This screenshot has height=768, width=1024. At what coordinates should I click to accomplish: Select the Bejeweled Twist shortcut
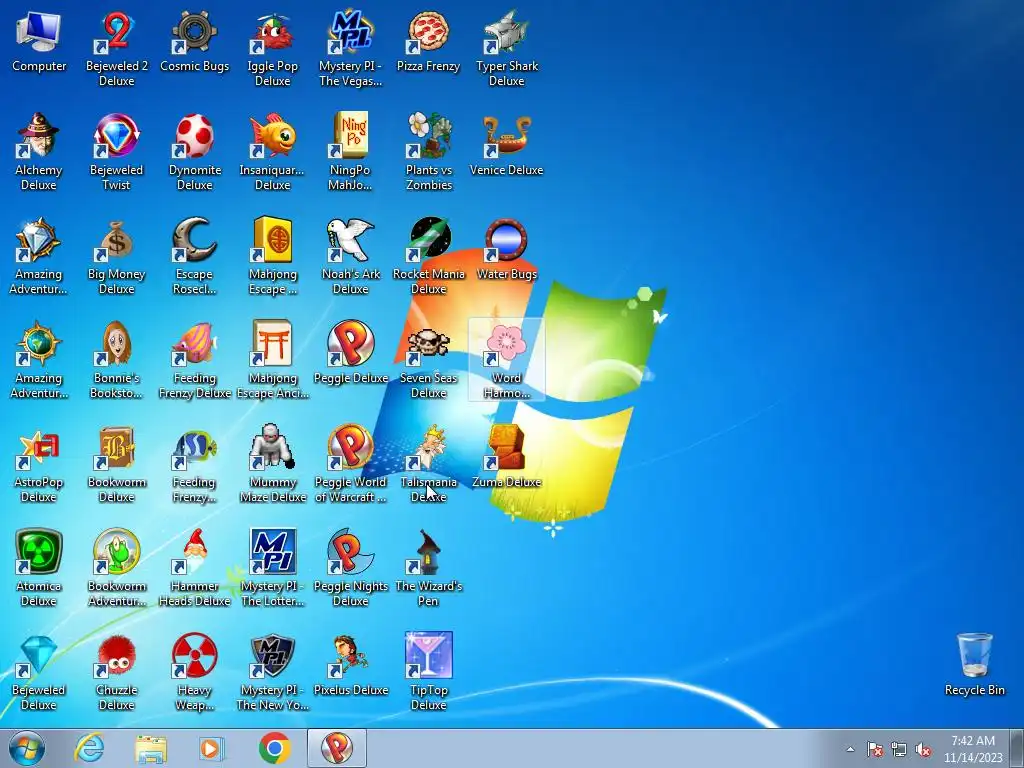pos(116,152)
